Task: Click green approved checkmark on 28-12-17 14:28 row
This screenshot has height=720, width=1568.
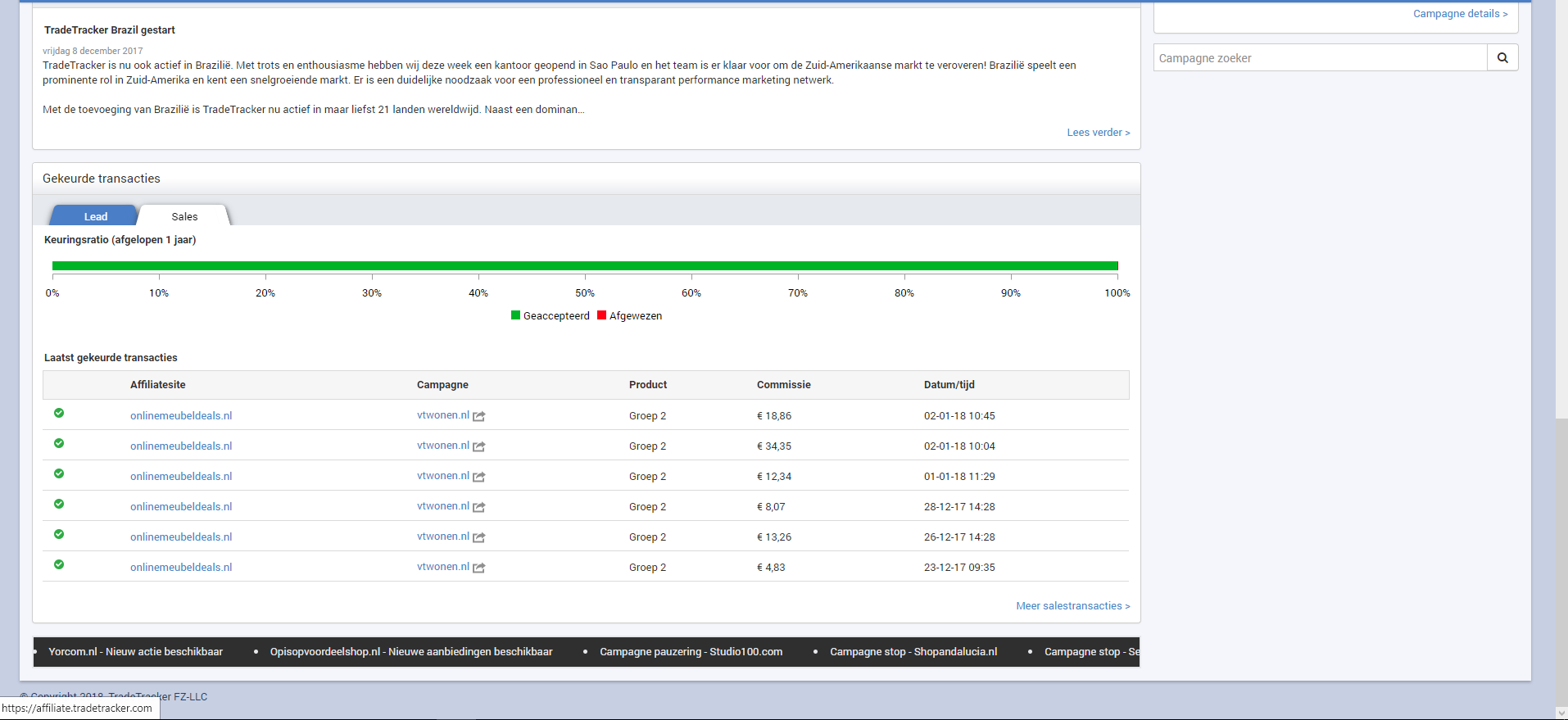Action: click(59, 504)
